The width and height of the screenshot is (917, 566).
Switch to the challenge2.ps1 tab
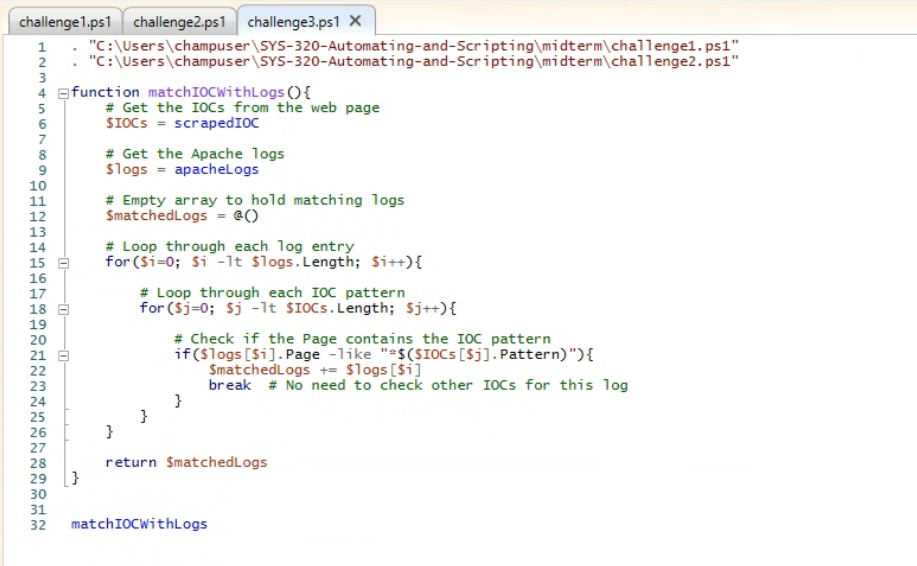point(179,21)
